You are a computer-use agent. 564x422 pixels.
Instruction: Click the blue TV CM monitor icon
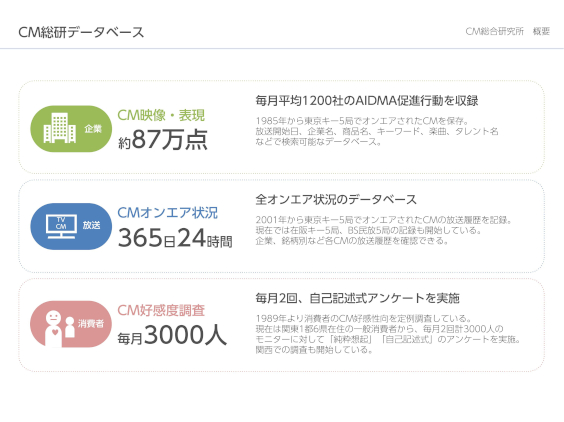point(61,227)
